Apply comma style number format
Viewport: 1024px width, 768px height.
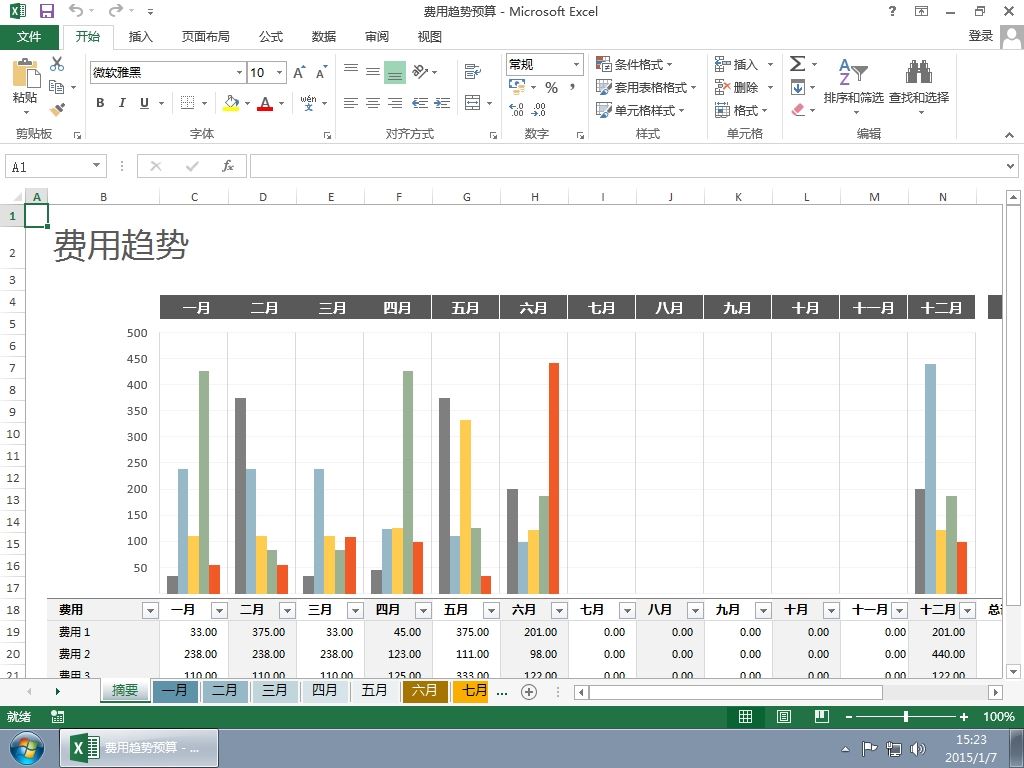point(572,88)
